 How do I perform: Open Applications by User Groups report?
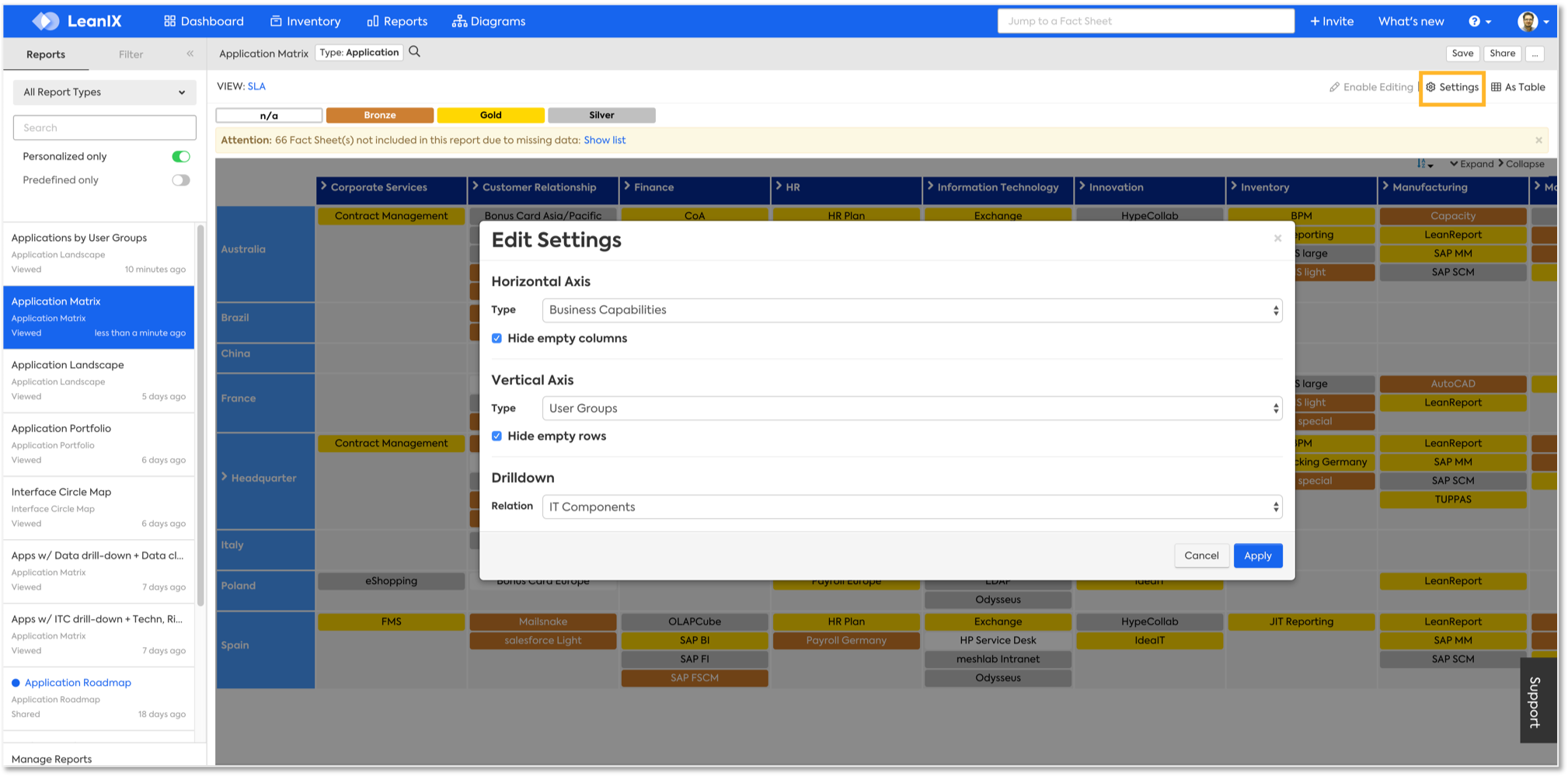click(99, 253)
